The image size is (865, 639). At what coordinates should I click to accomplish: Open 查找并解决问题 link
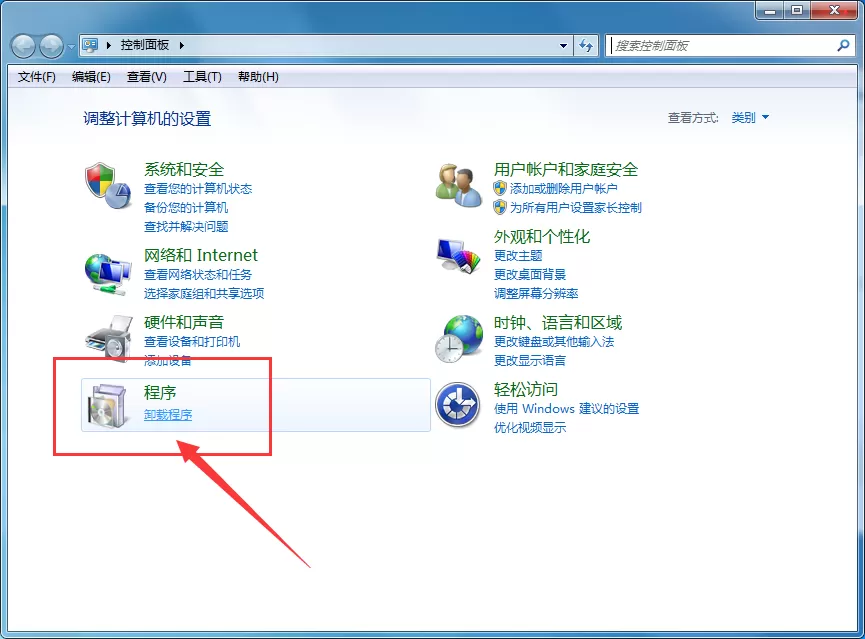[186, 226]
